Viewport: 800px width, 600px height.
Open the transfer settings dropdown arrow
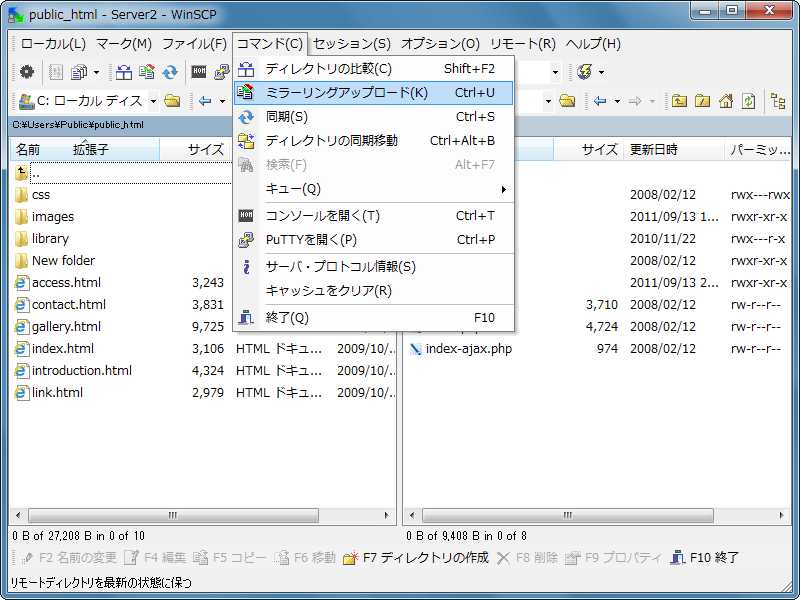[x=96, y=72]
